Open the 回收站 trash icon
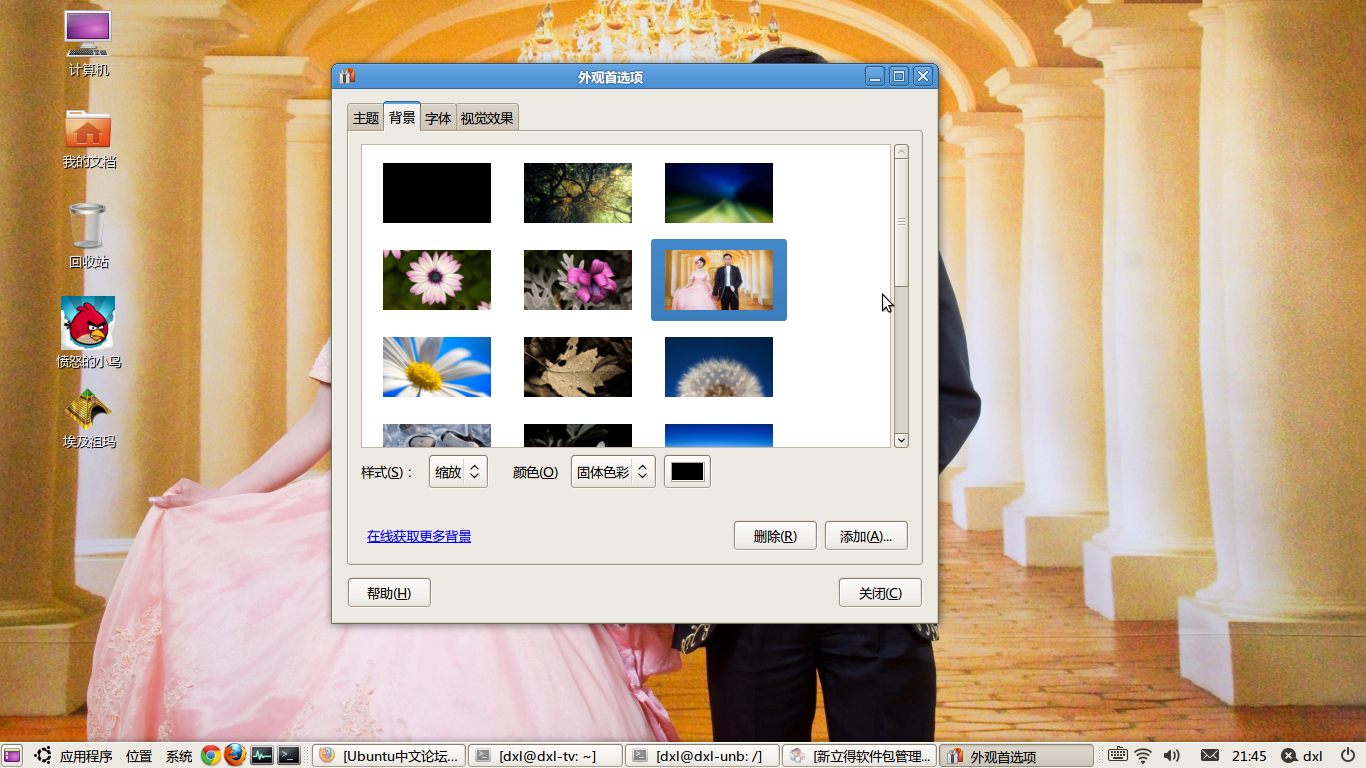Image resolution: width=1366 pixels, height=768 pixels. [88, 235]
